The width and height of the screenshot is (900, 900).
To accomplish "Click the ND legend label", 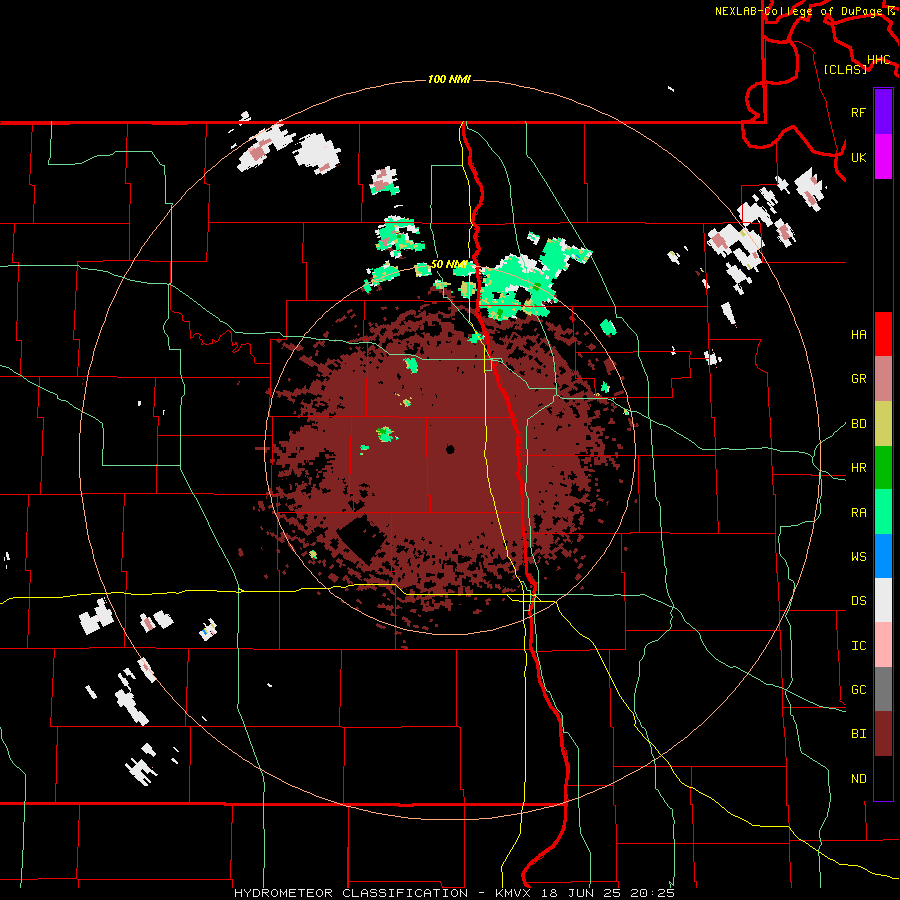I will [x=858, y=779].
